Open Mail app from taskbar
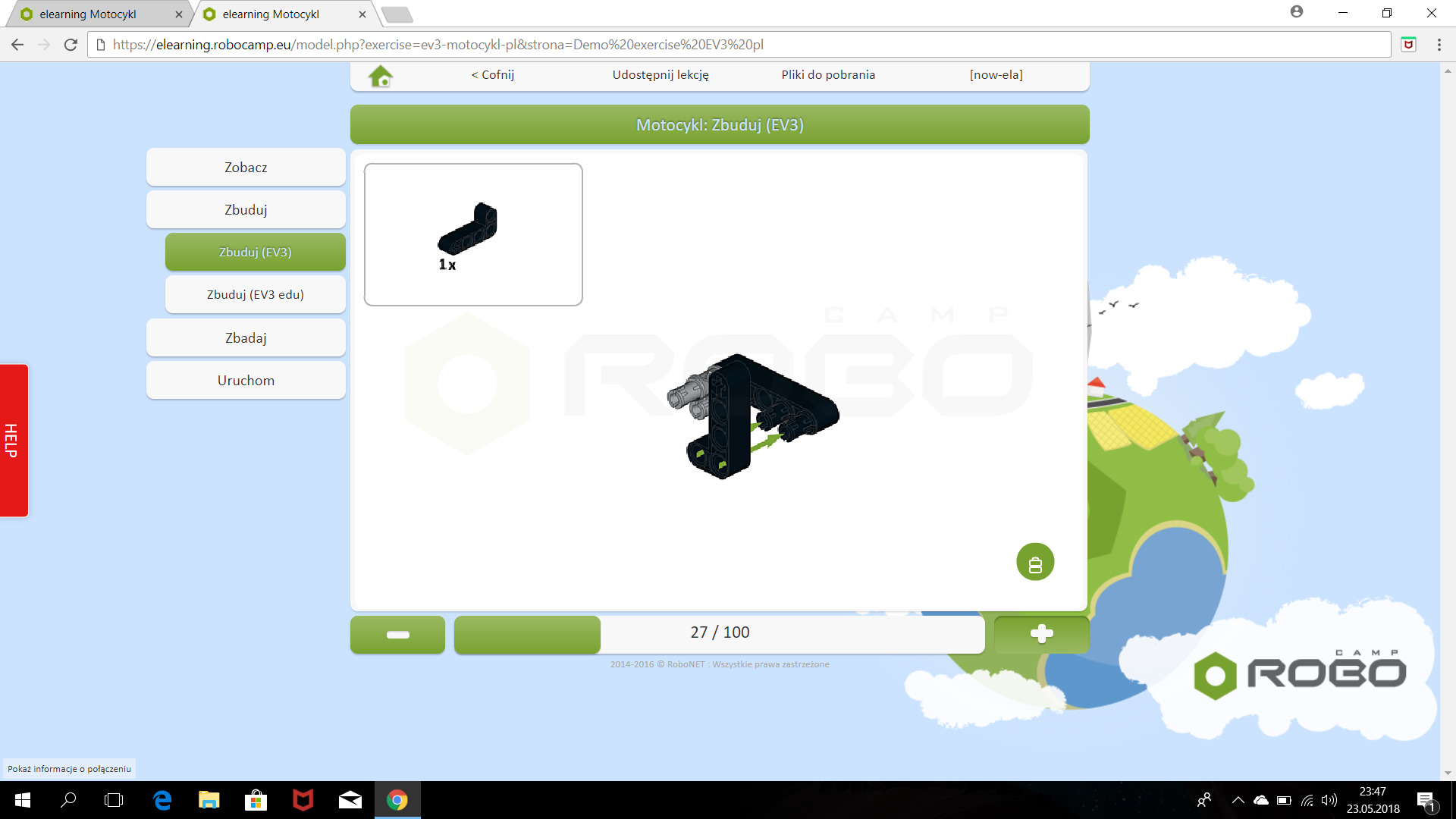 [350, 800]
